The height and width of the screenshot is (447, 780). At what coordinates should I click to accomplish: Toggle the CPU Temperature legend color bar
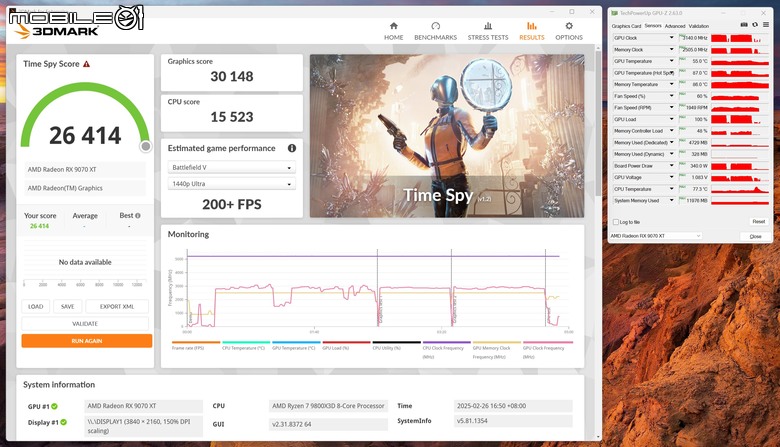click(246, 342)
